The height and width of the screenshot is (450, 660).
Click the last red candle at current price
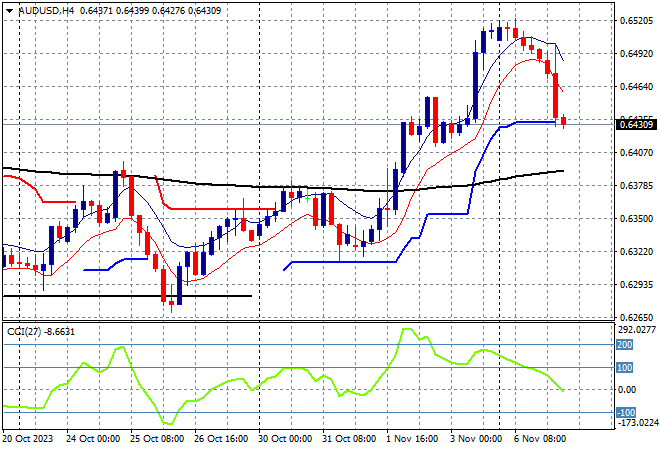pos(564,121)
